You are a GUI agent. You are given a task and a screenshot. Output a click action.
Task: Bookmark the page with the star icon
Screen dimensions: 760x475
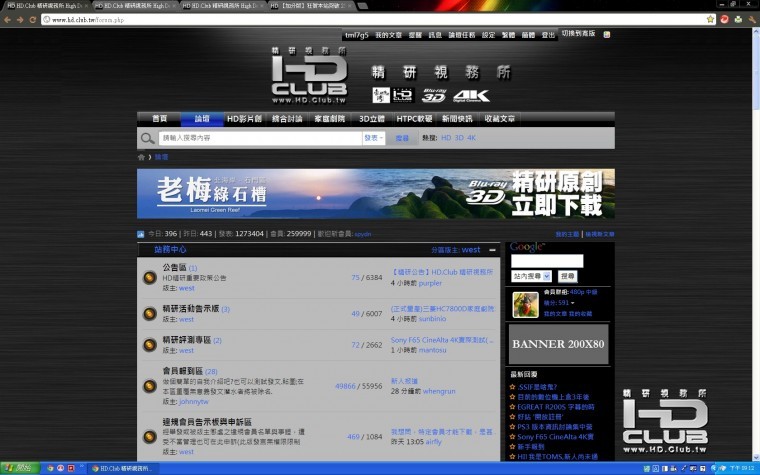(710, 19)
